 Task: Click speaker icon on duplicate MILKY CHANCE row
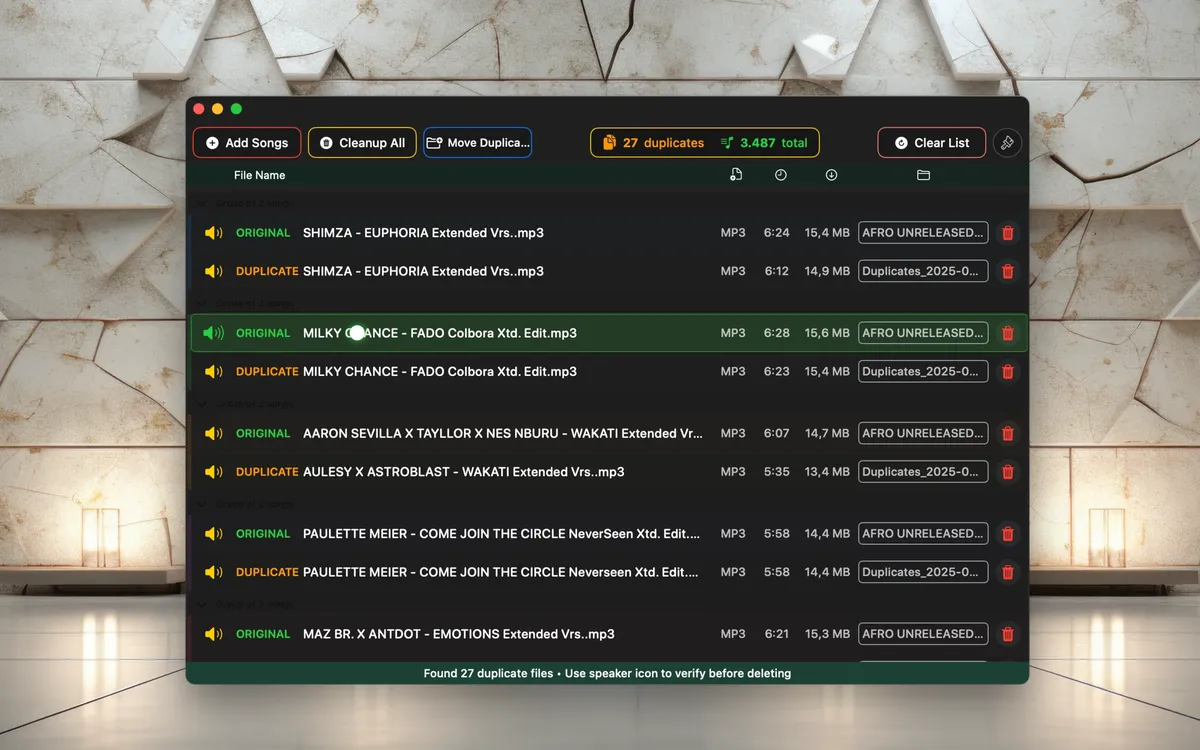(213, 372)
